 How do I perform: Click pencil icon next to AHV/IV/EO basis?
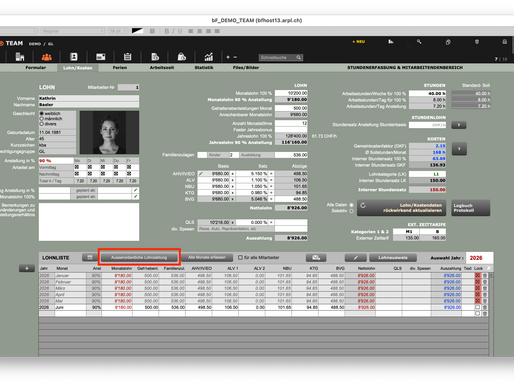pos(201,174)
